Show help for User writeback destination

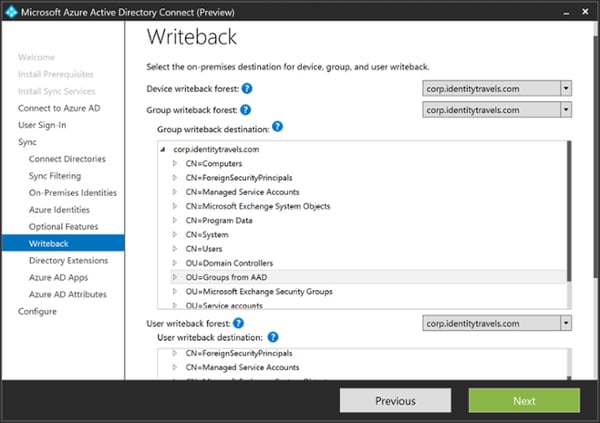point(273,337)
